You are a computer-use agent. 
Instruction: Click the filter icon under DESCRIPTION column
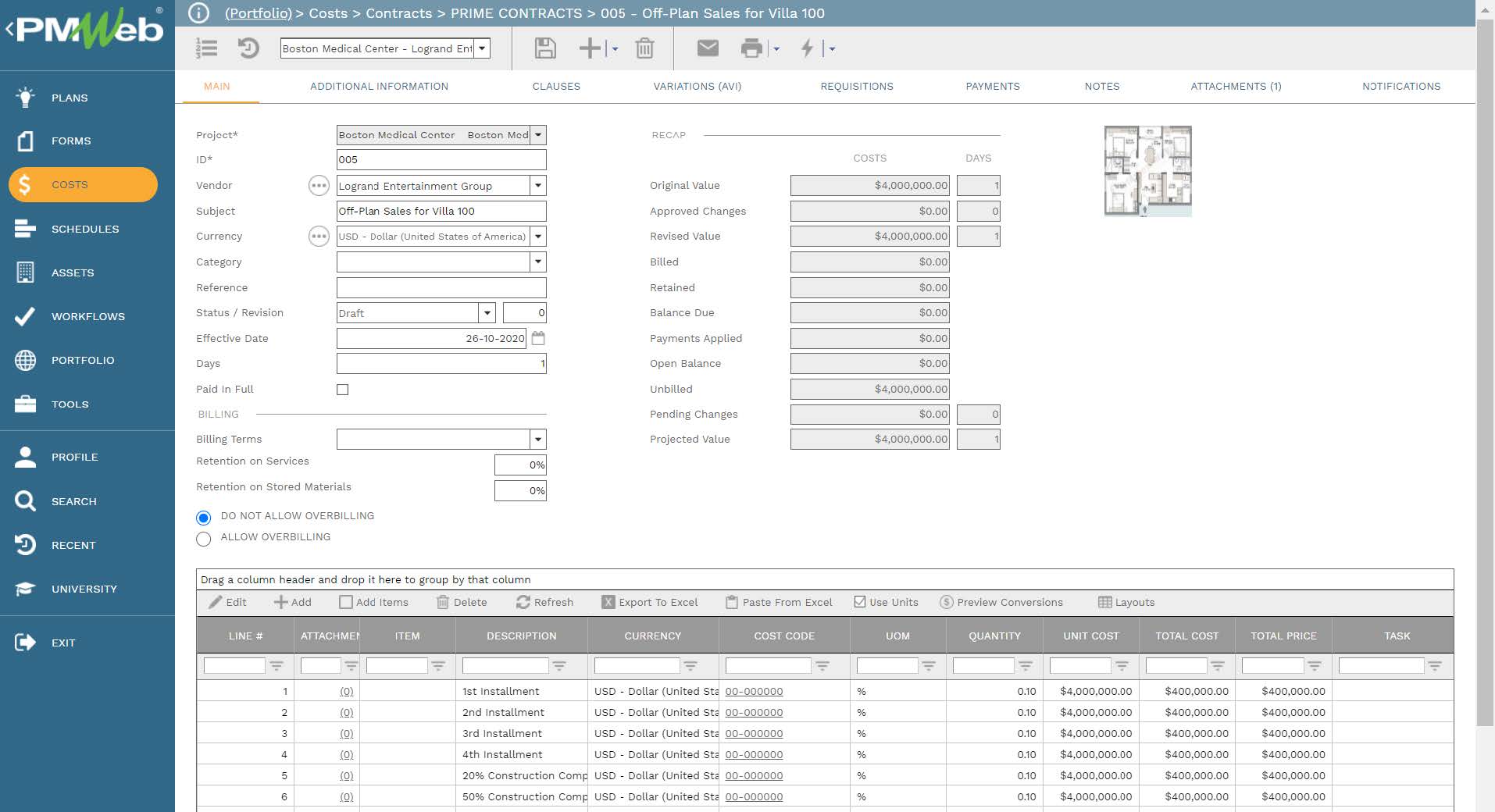point(559,666)
